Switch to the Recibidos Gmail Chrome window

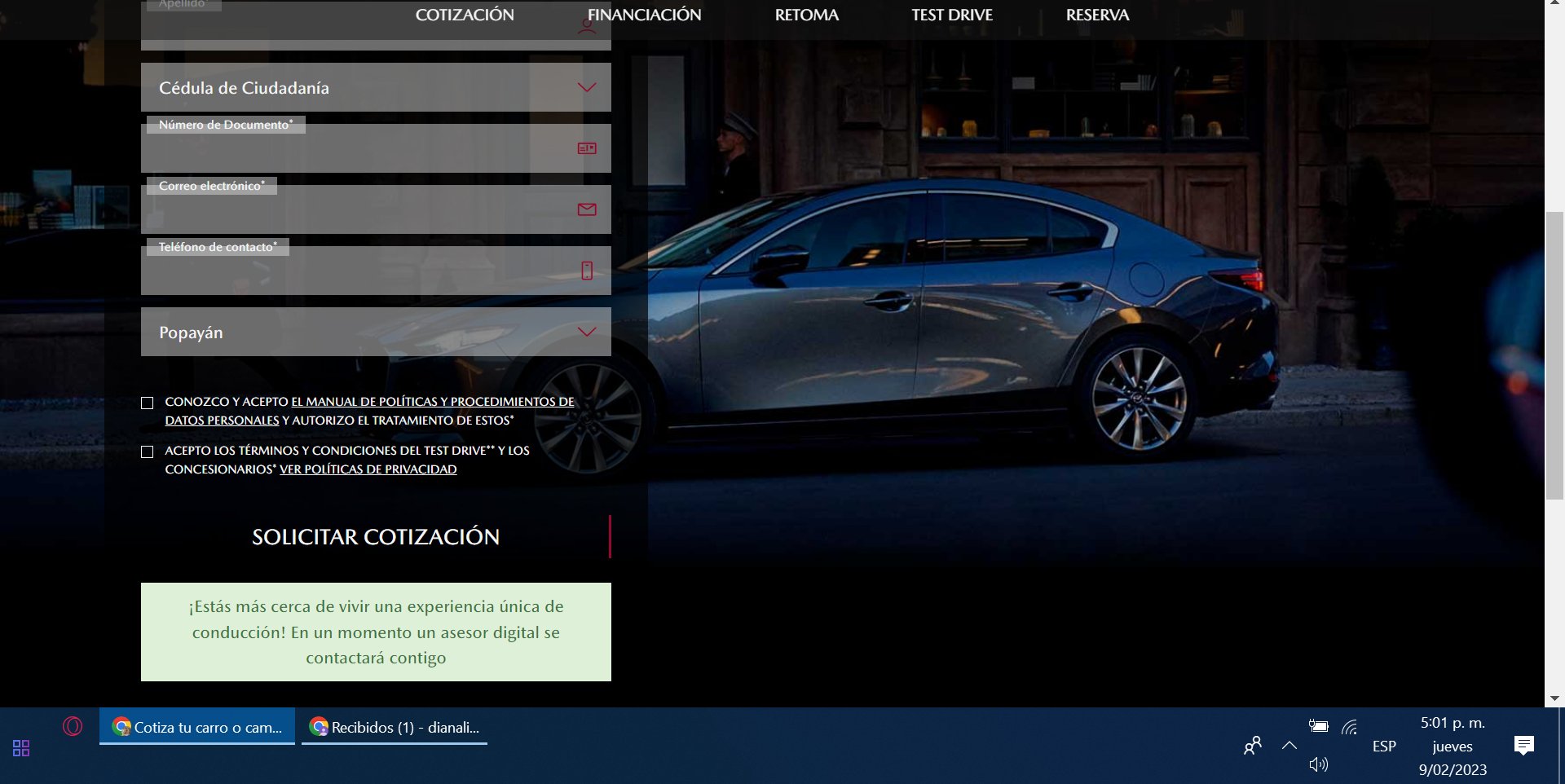(395, 727)
